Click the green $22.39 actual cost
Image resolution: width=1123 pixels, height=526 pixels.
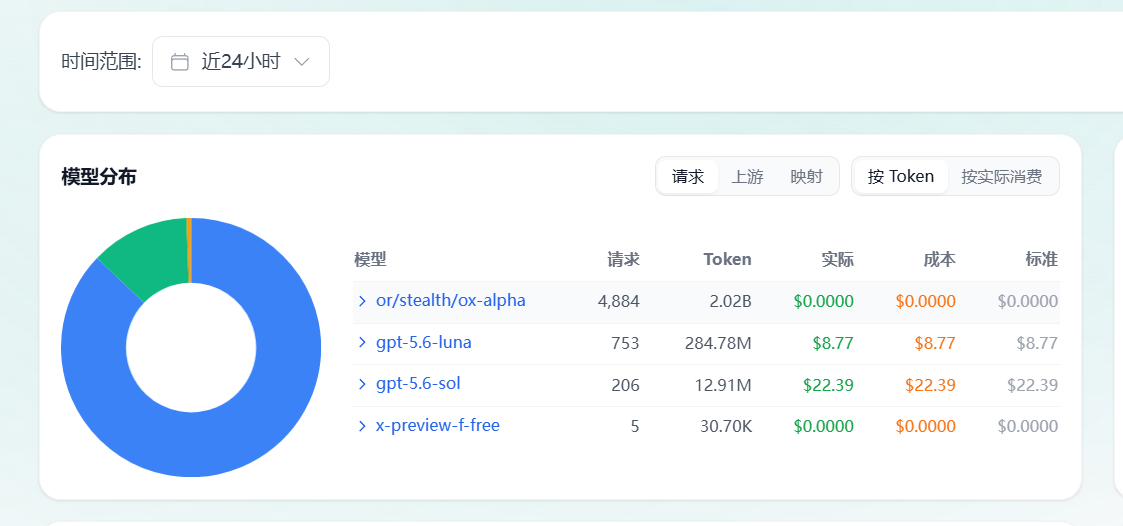click(x=828, y=385)
